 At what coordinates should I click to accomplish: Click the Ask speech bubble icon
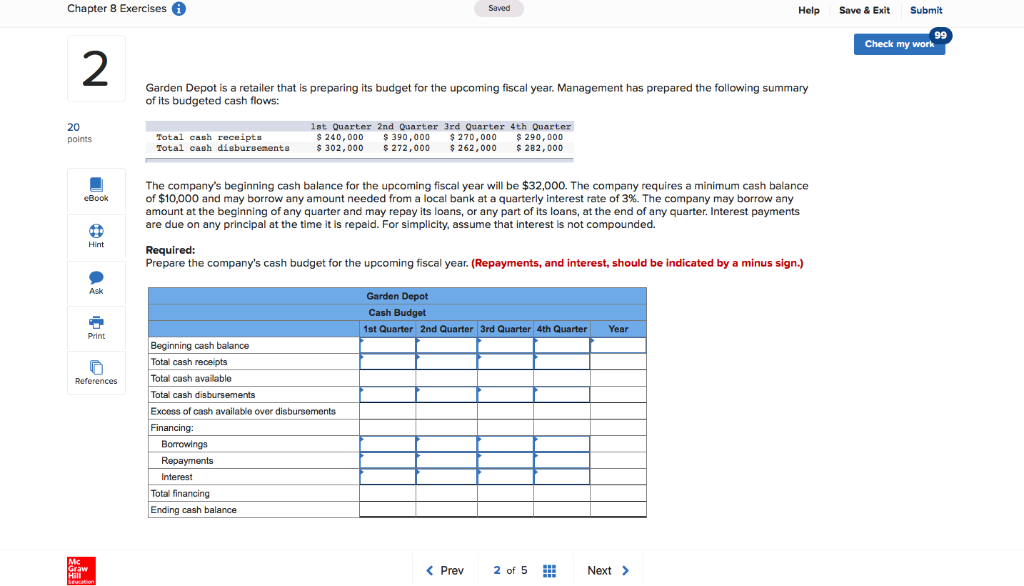95,283
